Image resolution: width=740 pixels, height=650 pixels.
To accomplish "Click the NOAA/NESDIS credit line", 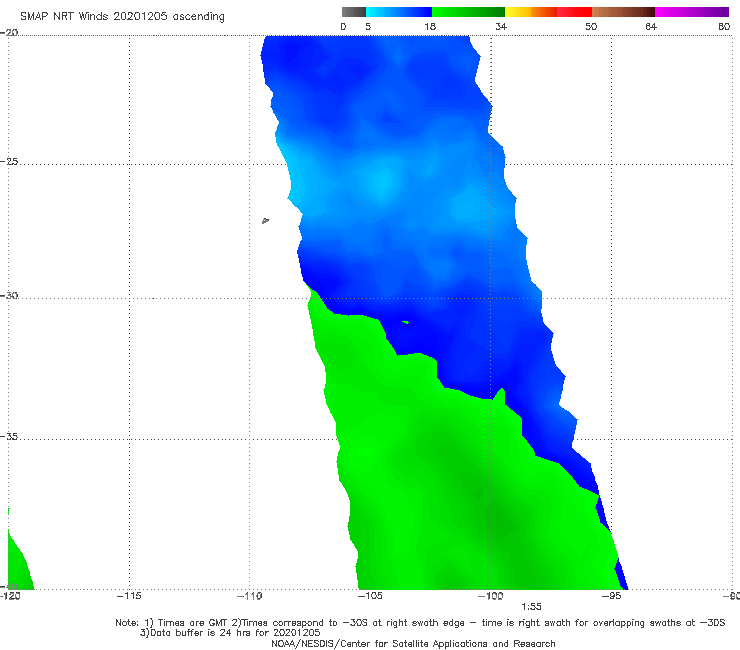I will pyautogui.click(x=413, y=643).
